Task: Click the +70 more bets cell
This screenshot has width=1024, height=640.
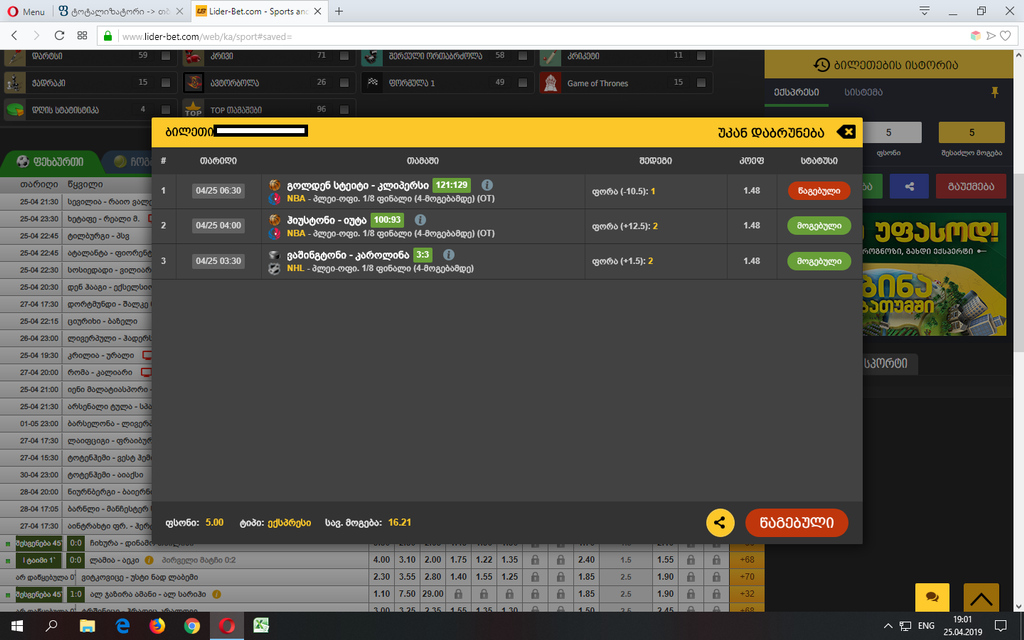Action: 746,577
